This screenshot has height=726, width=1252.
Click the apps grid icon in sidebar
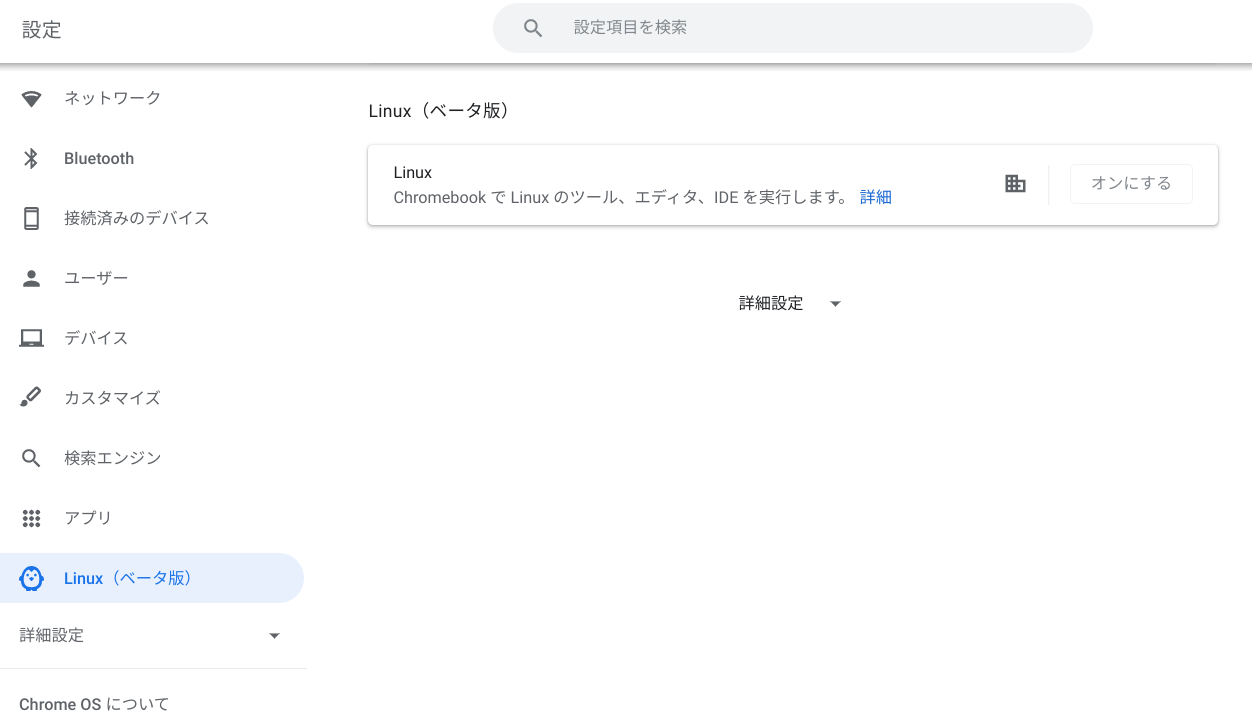click(x=32, y=518)
